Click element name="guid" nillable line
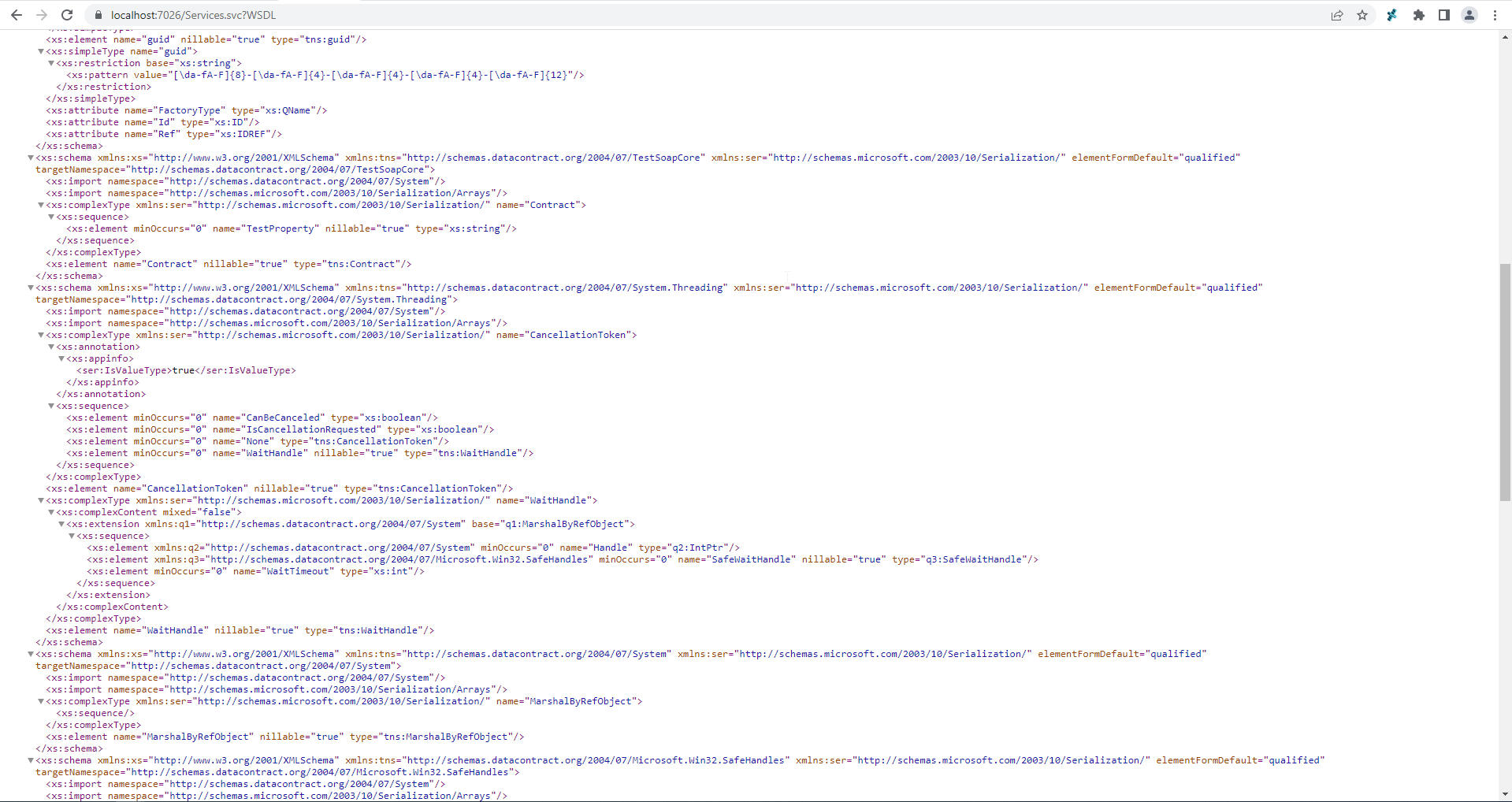Viewport: 1512px width, 802px height. pos(206,40)
